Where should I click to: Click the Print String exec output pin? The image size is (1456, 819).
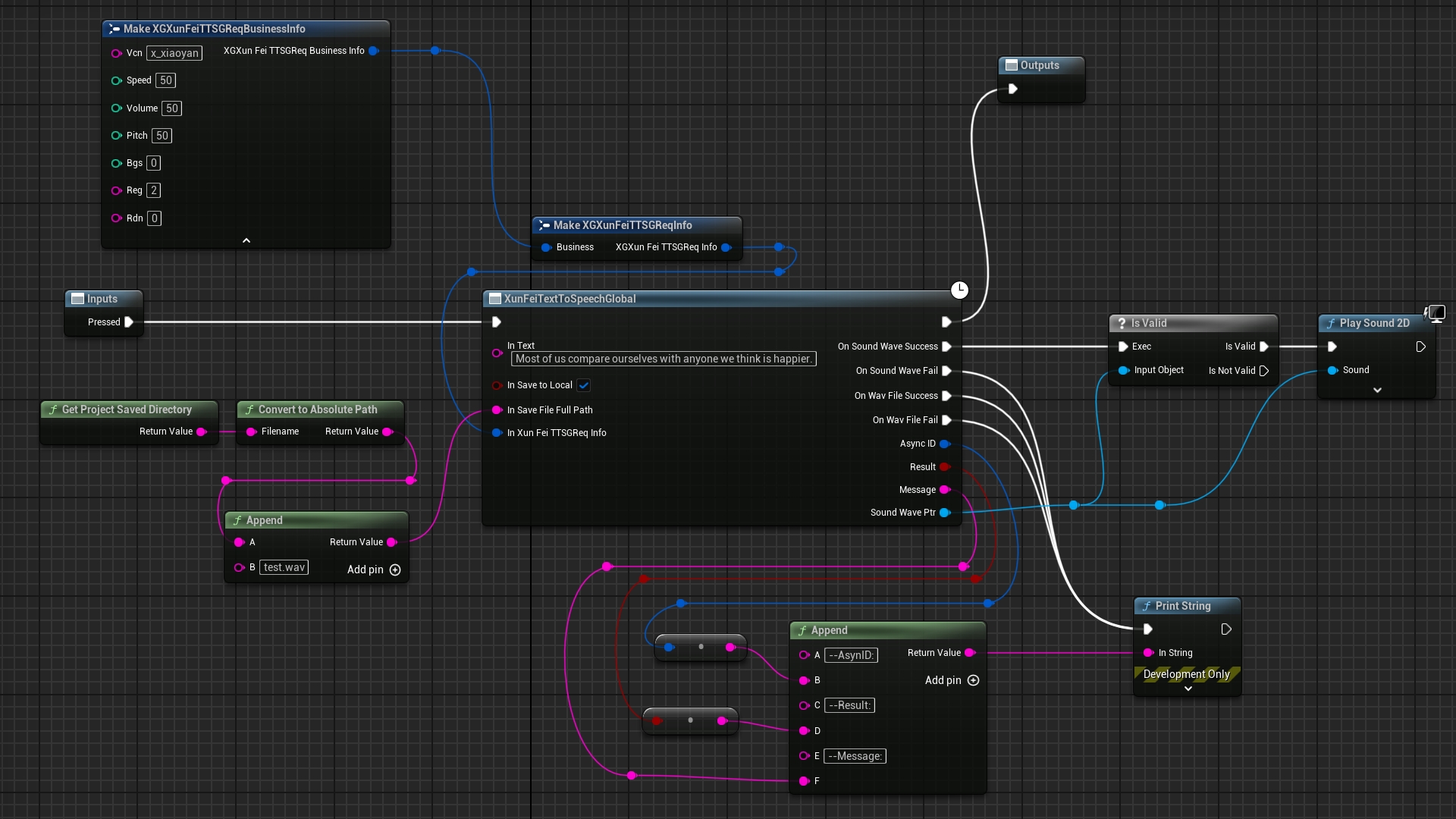(1226, 629)
